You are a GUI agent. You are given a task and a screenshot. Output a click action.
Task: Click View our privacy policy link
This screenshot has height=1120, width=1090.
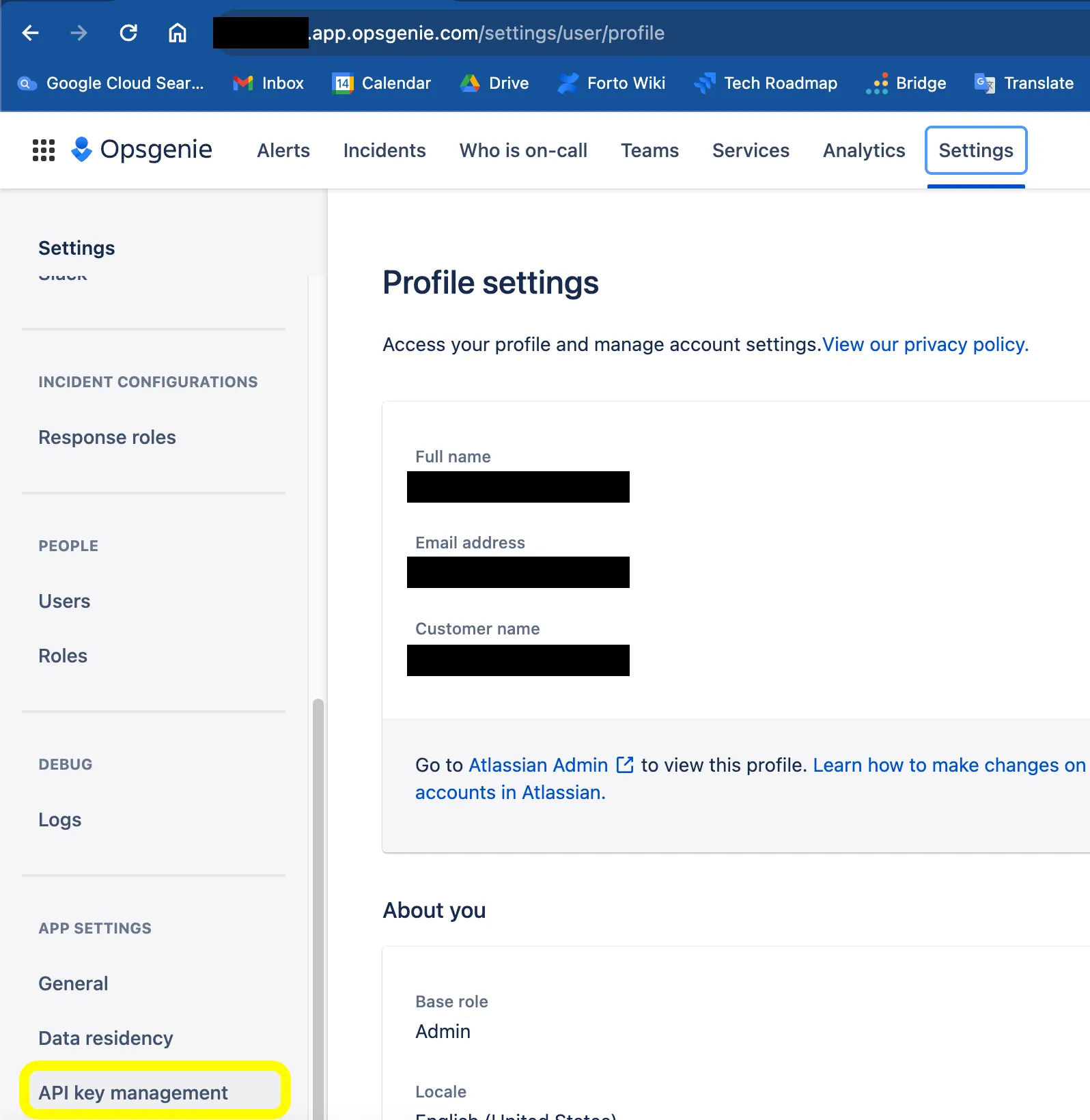[925, 344]
